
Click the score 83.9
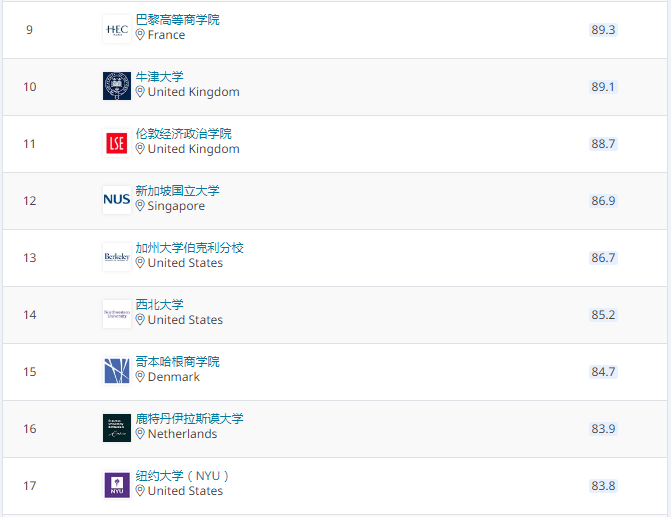click(x=603, y=428)
